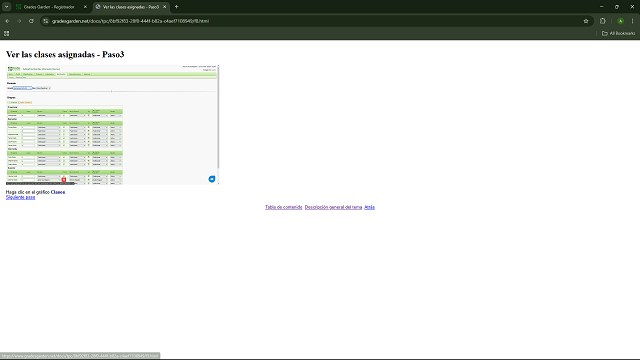Open Descripción general del tema link
This screenshot has height=360, width=640.
point(333,207)
